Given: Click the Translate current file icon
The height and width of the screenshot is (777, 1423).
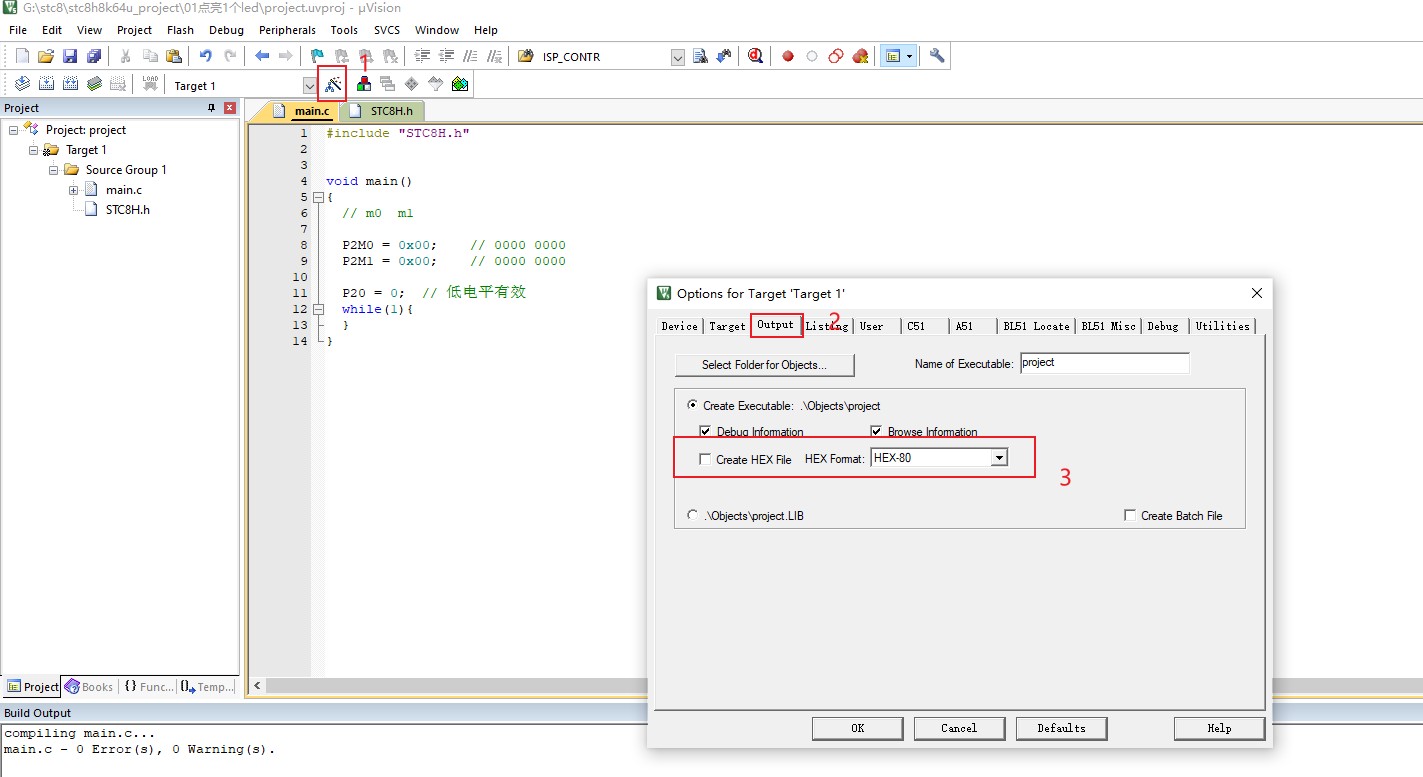Looking at the screenshot, I should (22, 84).
